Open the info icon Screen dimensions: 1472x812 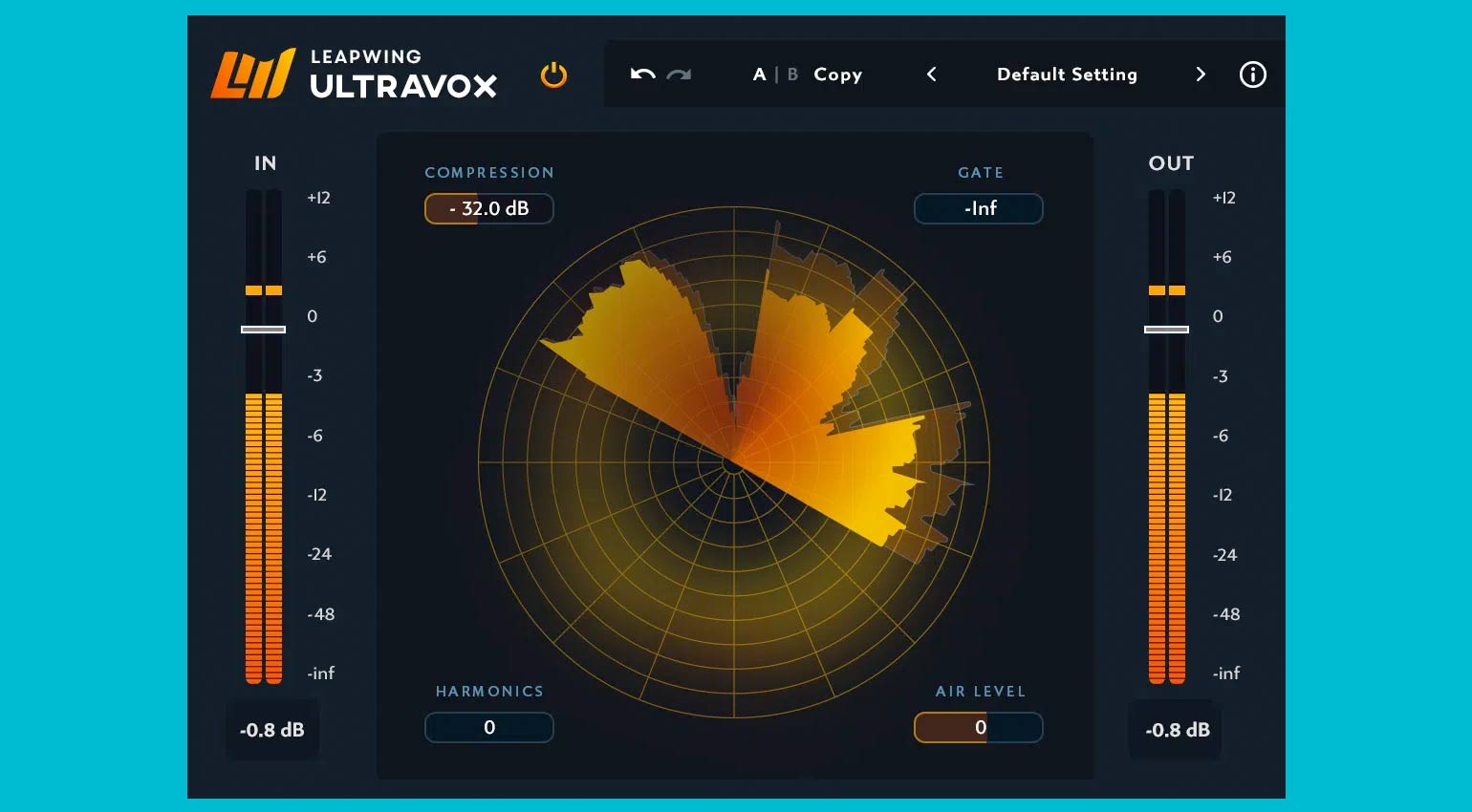1252,75
